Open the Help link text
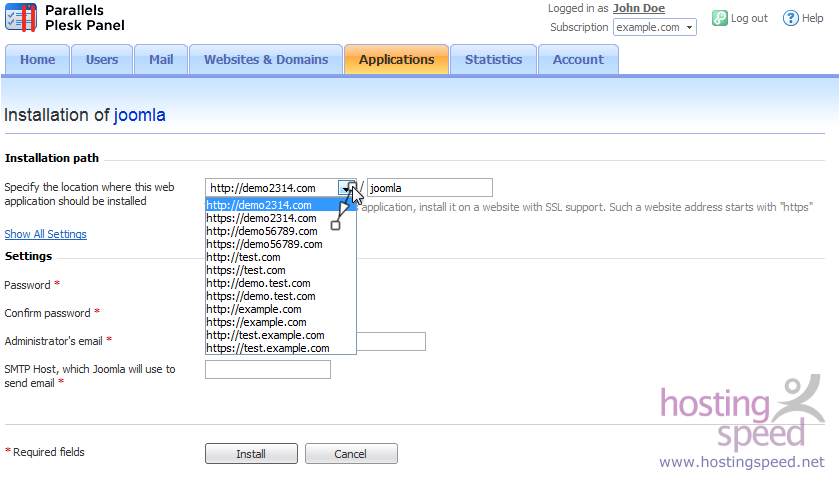Viewport: 840px width, 480px height. [812, 18]
